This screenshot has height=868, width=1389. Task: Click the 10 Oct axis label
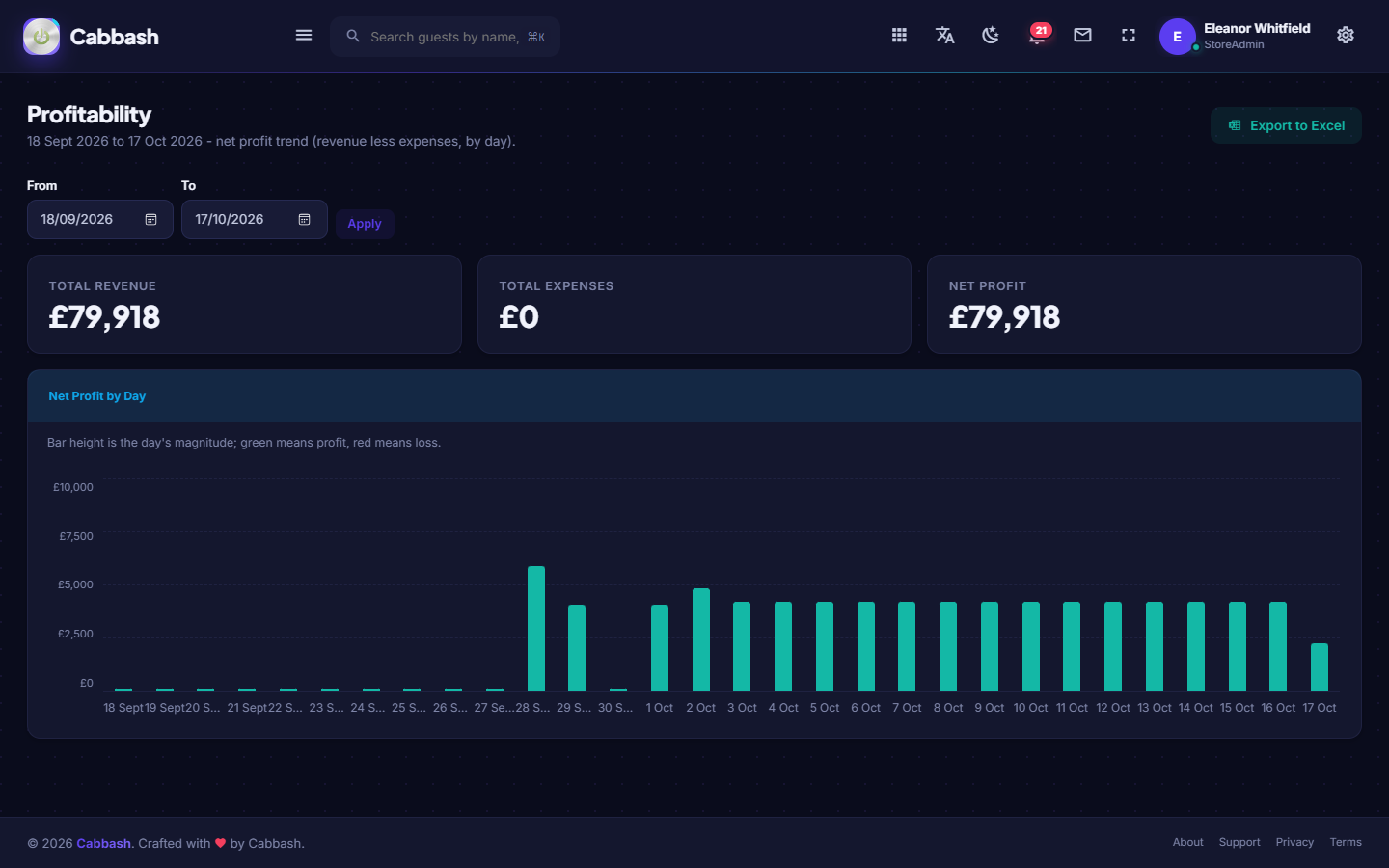click(x=1030, y=708)
